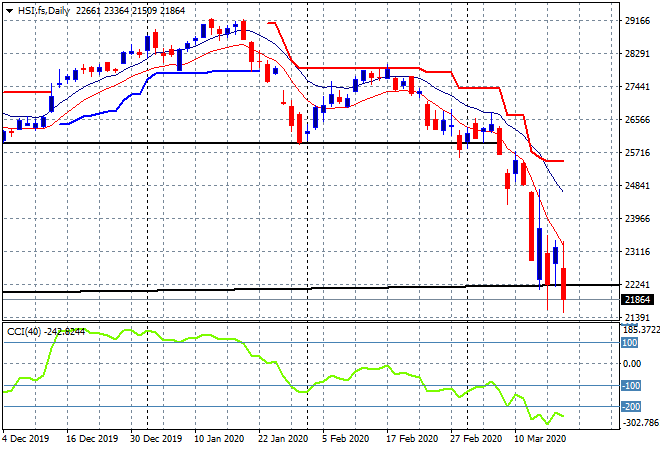Screen dimensions: 660x450
Task: Select the 4 Dec 2019 date label
Action: pyautogui.click(x=26, y=439)
